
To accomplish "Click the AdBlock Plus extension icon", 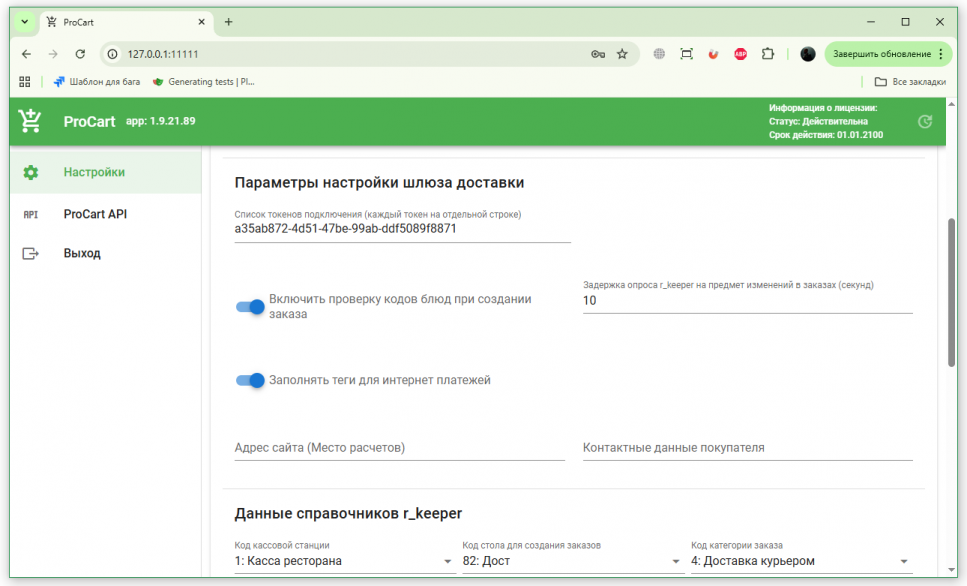I will [740, 54].
